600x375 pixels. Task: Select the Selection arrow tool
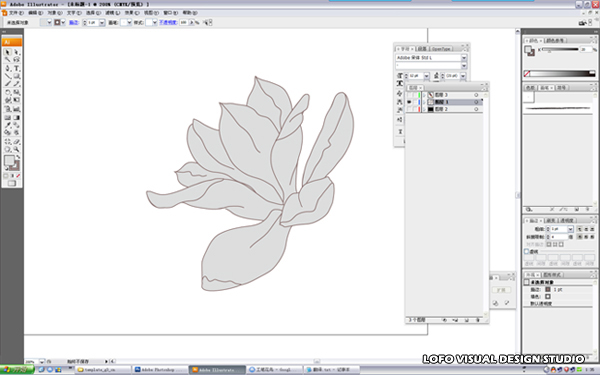pyautogui.click(x=7, y=52)
